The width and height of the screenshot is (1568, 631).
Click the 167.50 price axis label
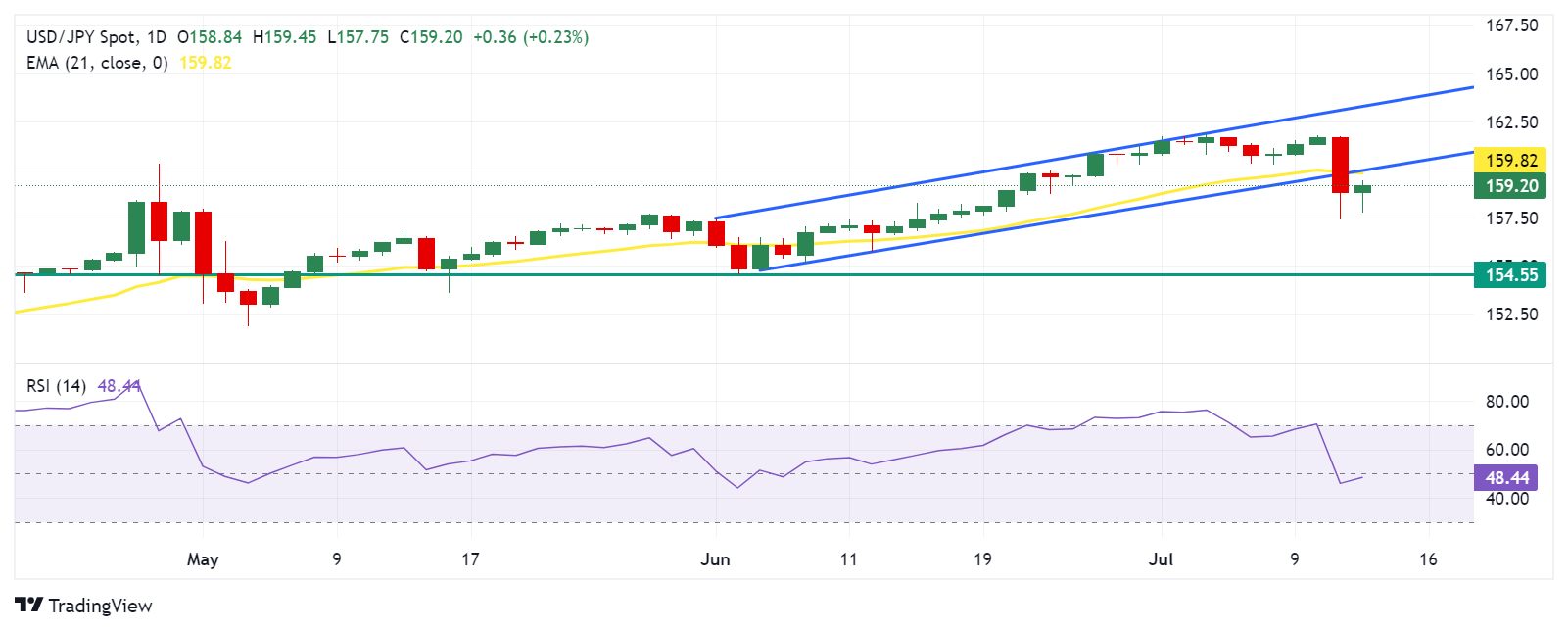(1511, 25)
